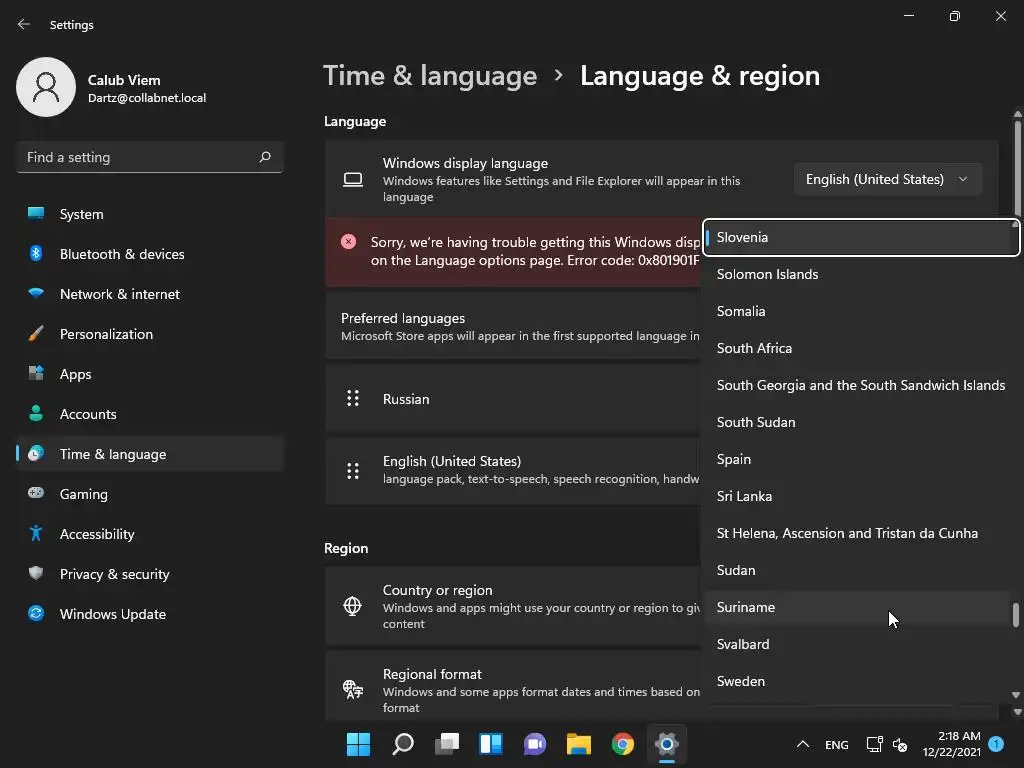The width and height of the screenshot is (1024, 768).
Task: Open Gaming settings category
Action: [150, 494]
